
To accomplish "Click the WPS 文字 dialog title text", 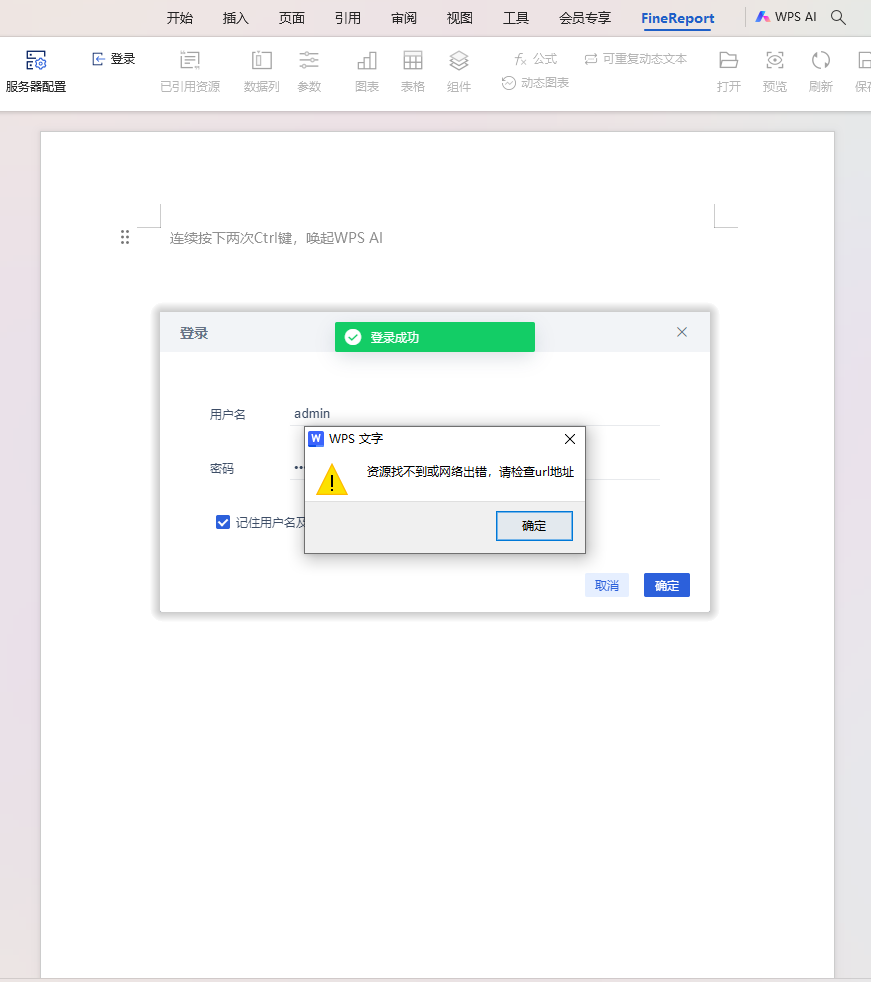I will pyautogui.click(x=356, y=438).
